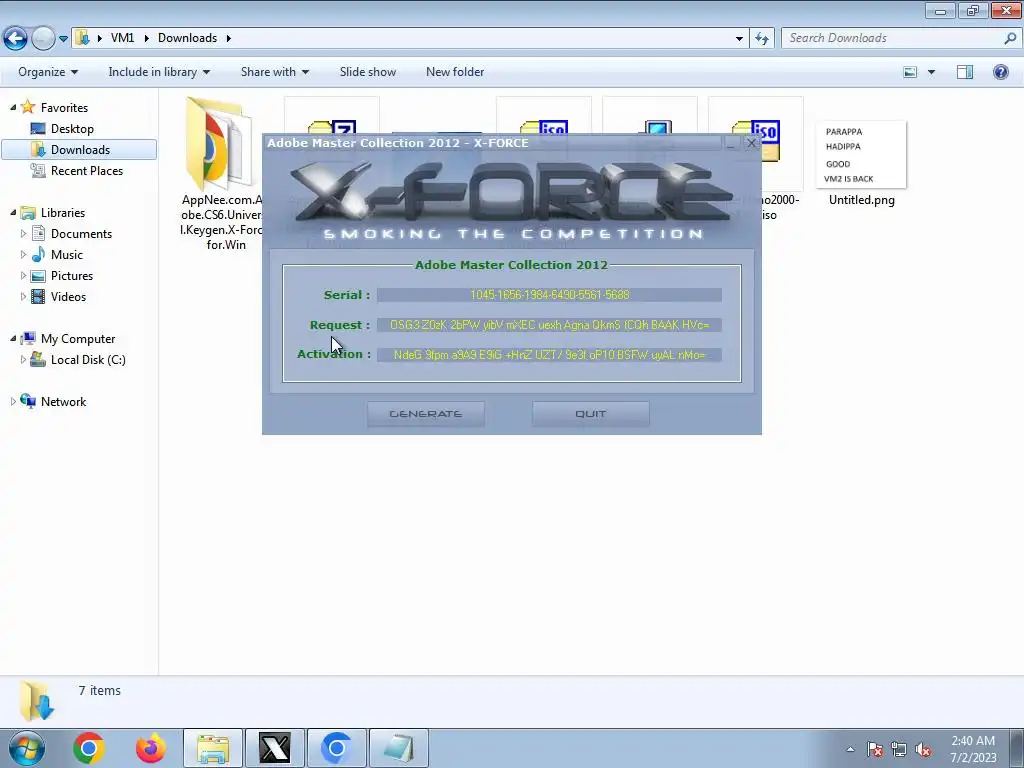Viewport: 1024px width, 768px height.
Task: Open the recent pages dropdown beside Forward
Action: 63,39
